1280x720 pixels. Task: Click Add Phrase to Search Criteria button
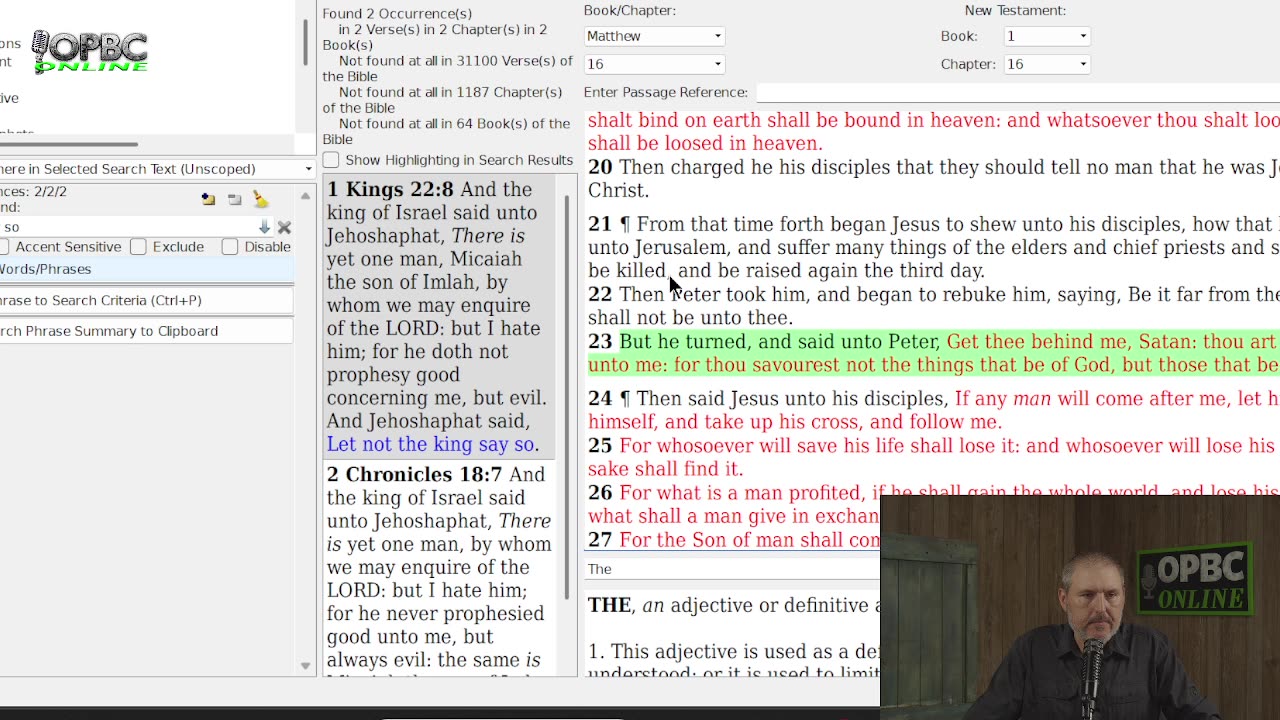coord(146,300)
